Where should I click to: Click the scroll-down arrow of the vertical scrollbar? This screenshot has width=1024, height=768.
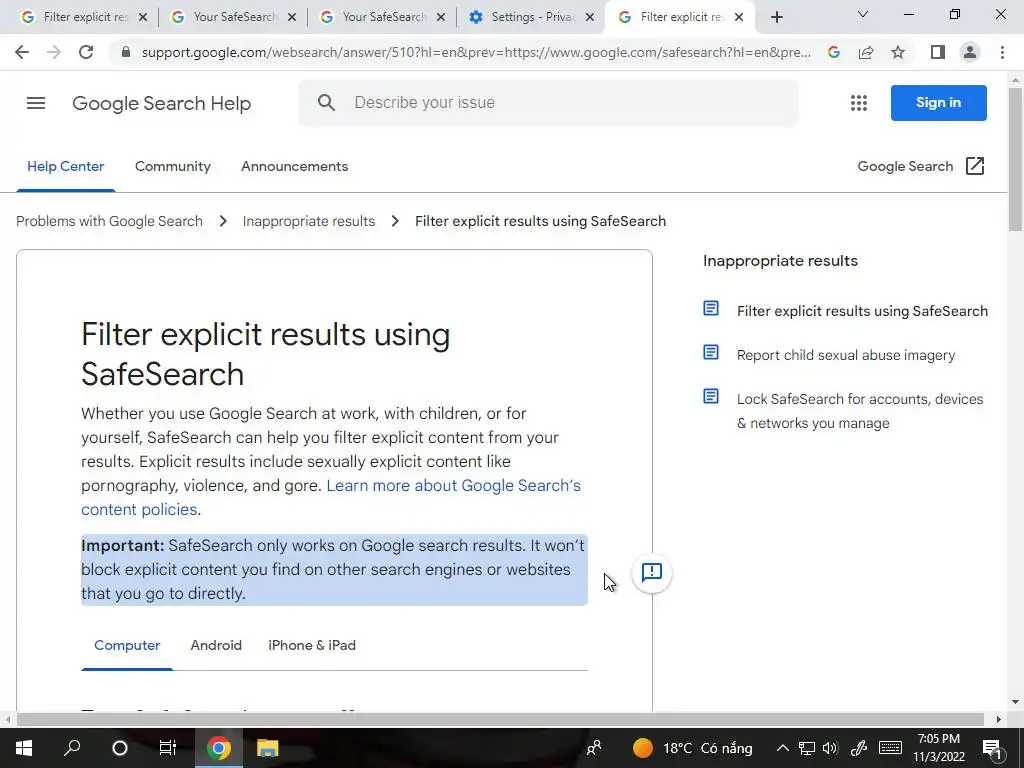click(1015, 702)
